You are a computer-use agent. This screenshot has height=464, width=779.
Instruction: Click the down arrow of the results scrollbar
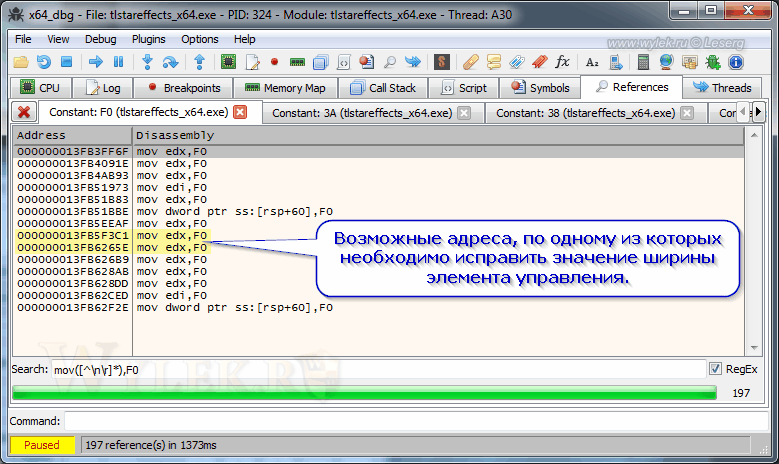(x=754, y=348)
